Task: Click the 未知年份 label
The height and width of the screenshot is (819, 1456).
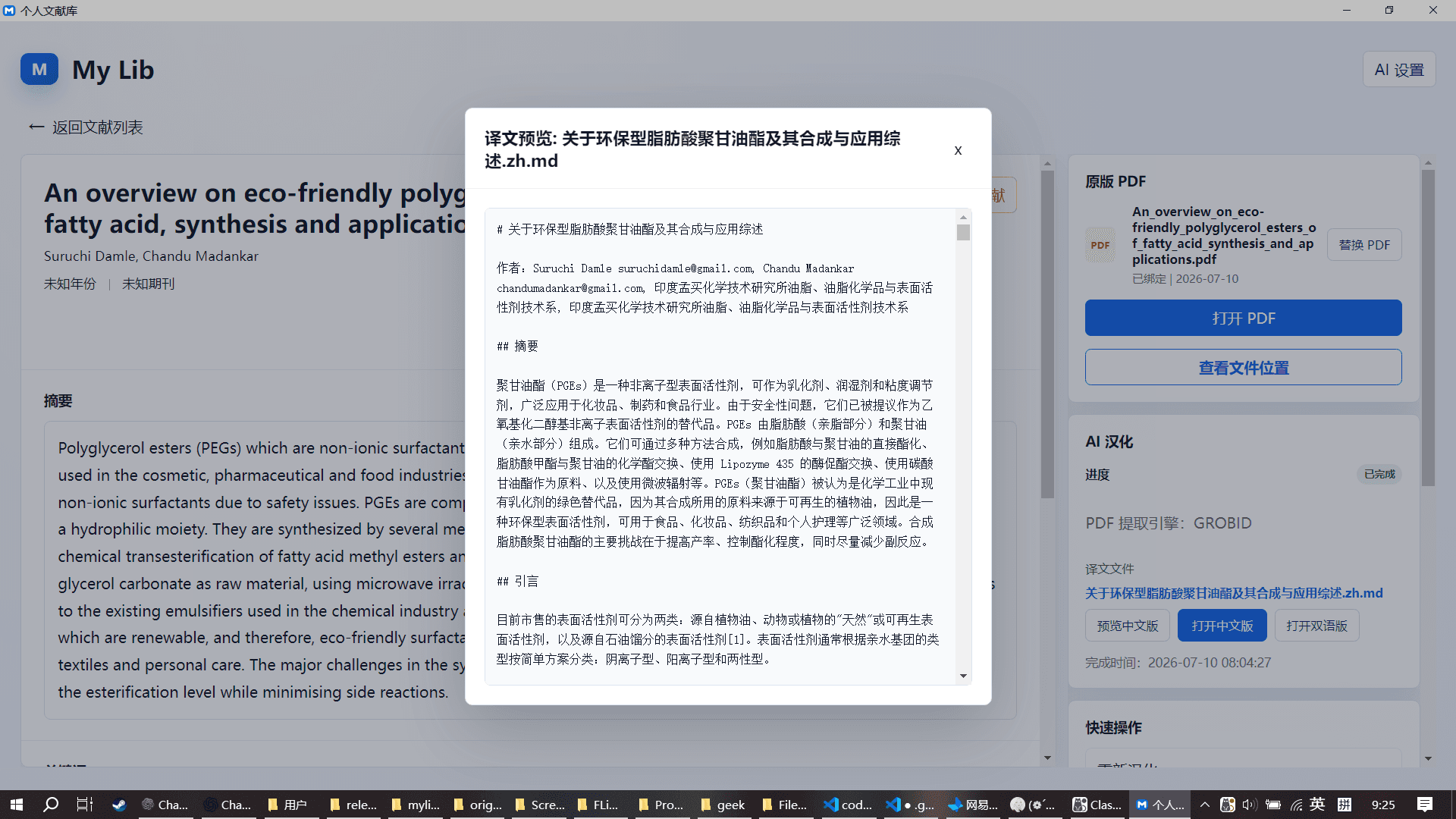Action: click(70, 284)
